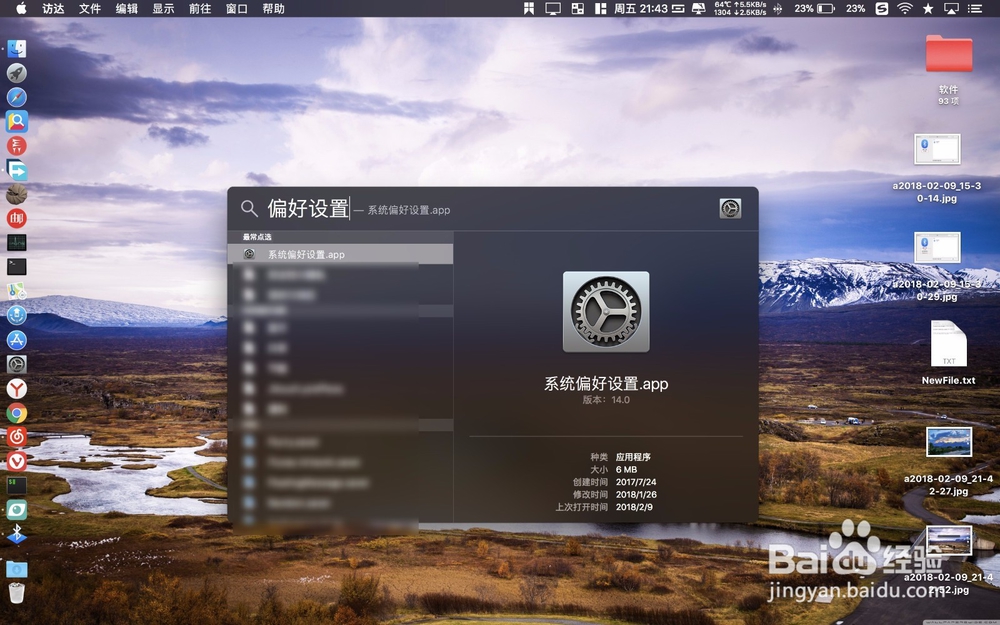Open the 显示 menu
The height and width of the screenshot is (625, 1000).
click(x=163, y=8)
